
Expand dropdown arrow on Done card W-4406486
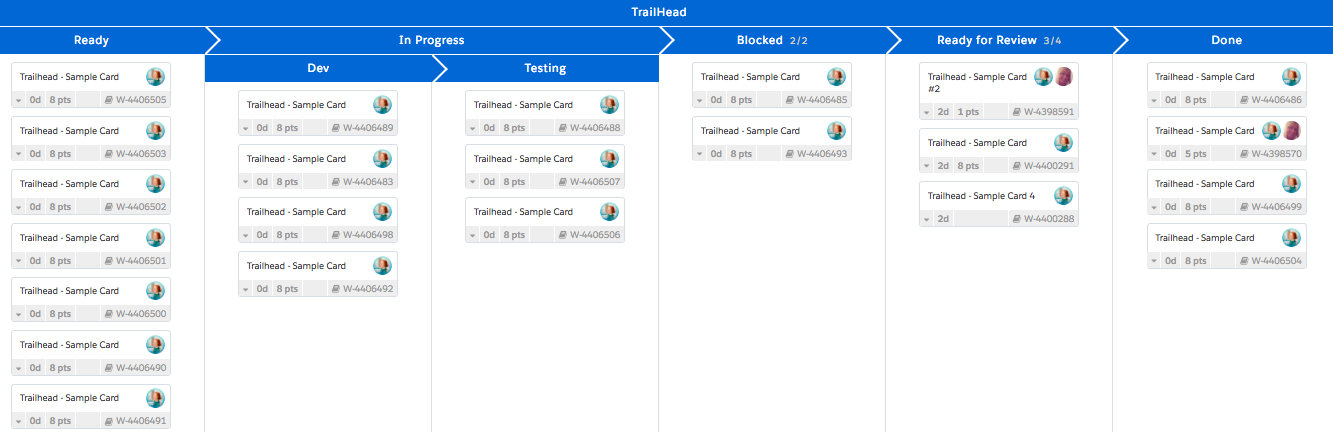click(1154, 101)
